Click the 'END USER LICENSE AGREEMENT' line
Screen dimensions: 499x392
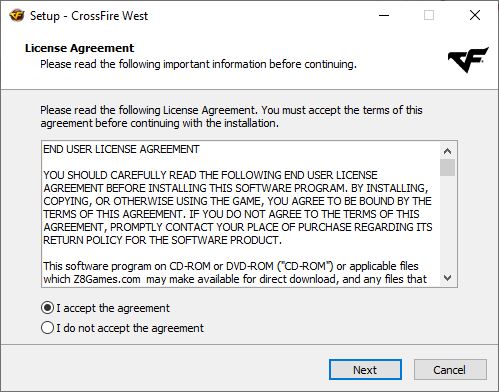coord(121,149)
